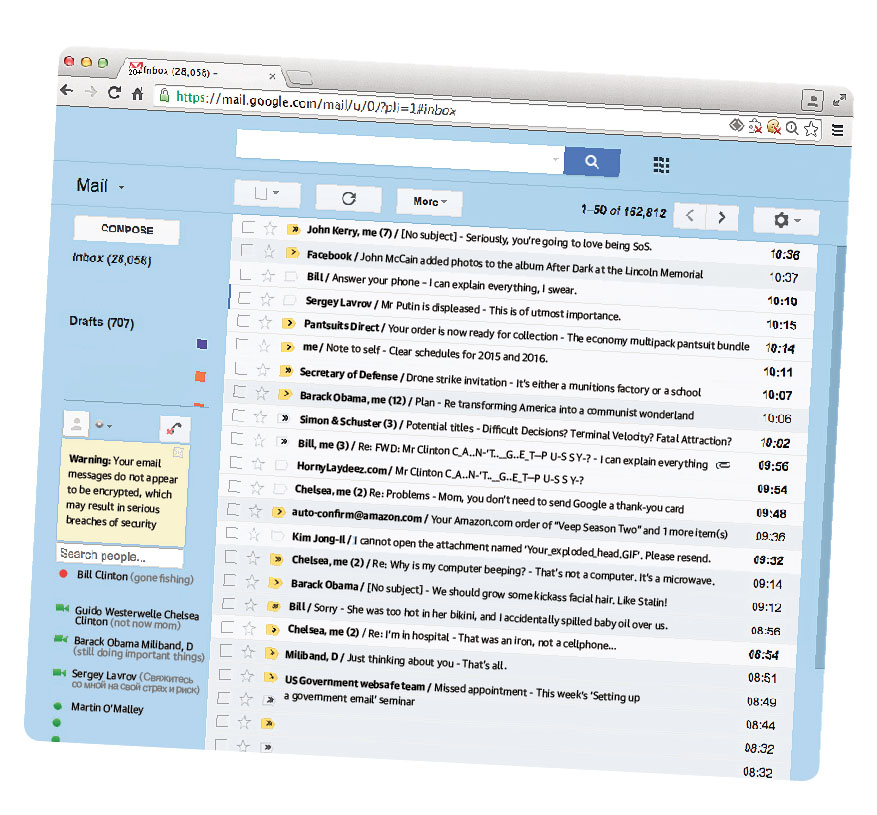
Task: Check the Bill Answer your phone email
Action: pos(245,274)
